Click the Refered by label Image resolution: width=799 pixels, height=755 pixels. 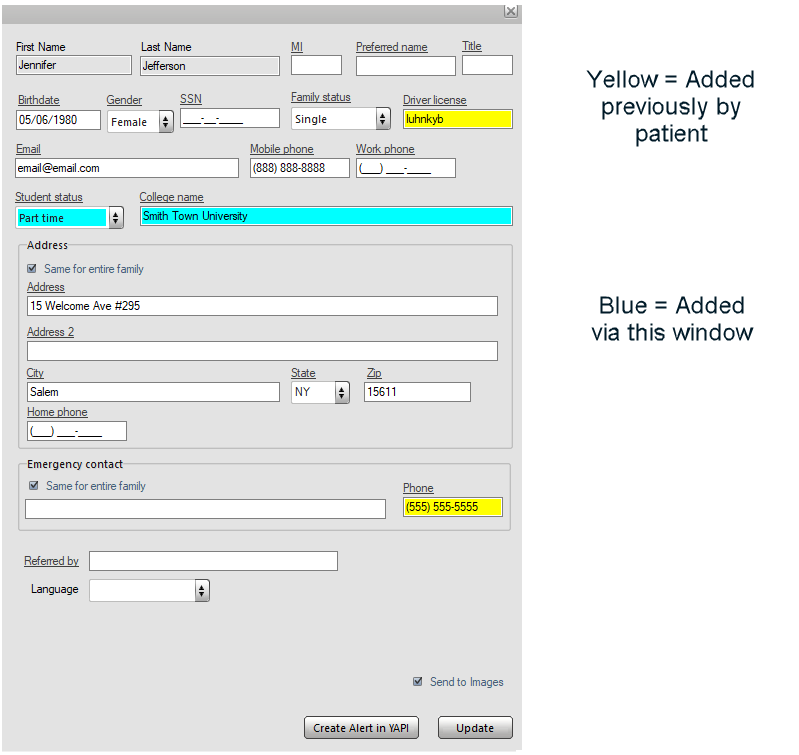click(51, 561)
